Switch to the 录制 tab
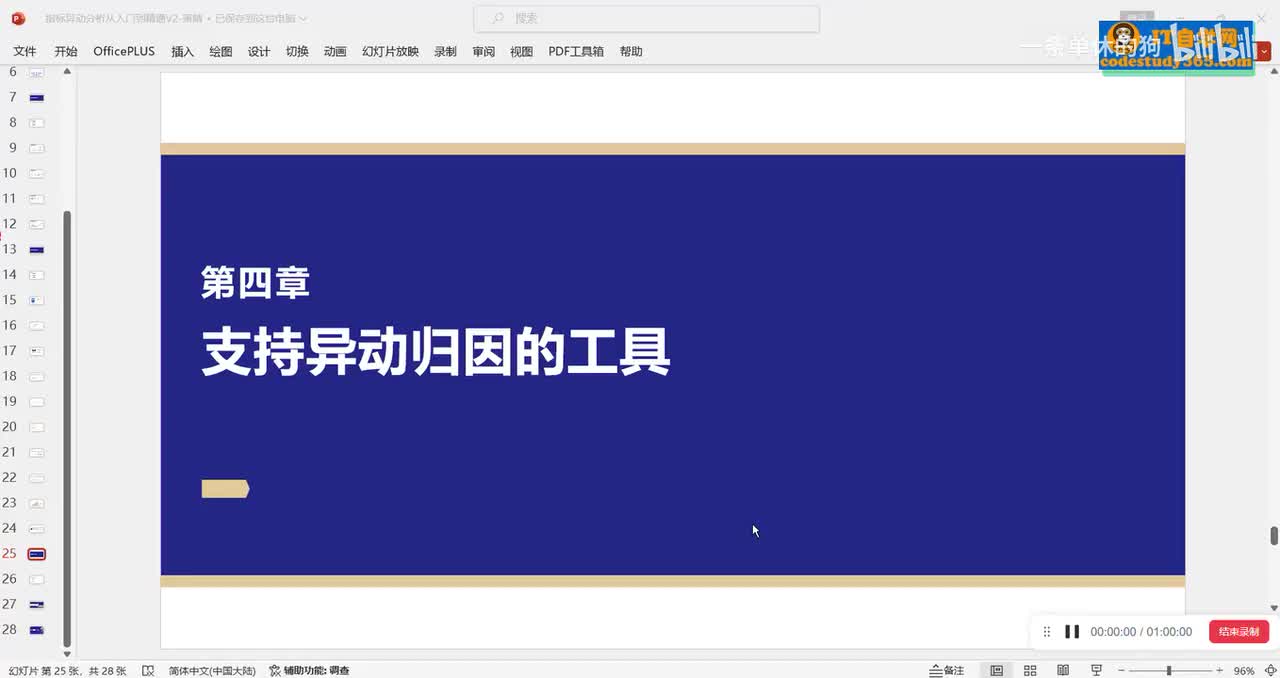The width and height of the screenshot is (1280, 678). coord(445,51)
